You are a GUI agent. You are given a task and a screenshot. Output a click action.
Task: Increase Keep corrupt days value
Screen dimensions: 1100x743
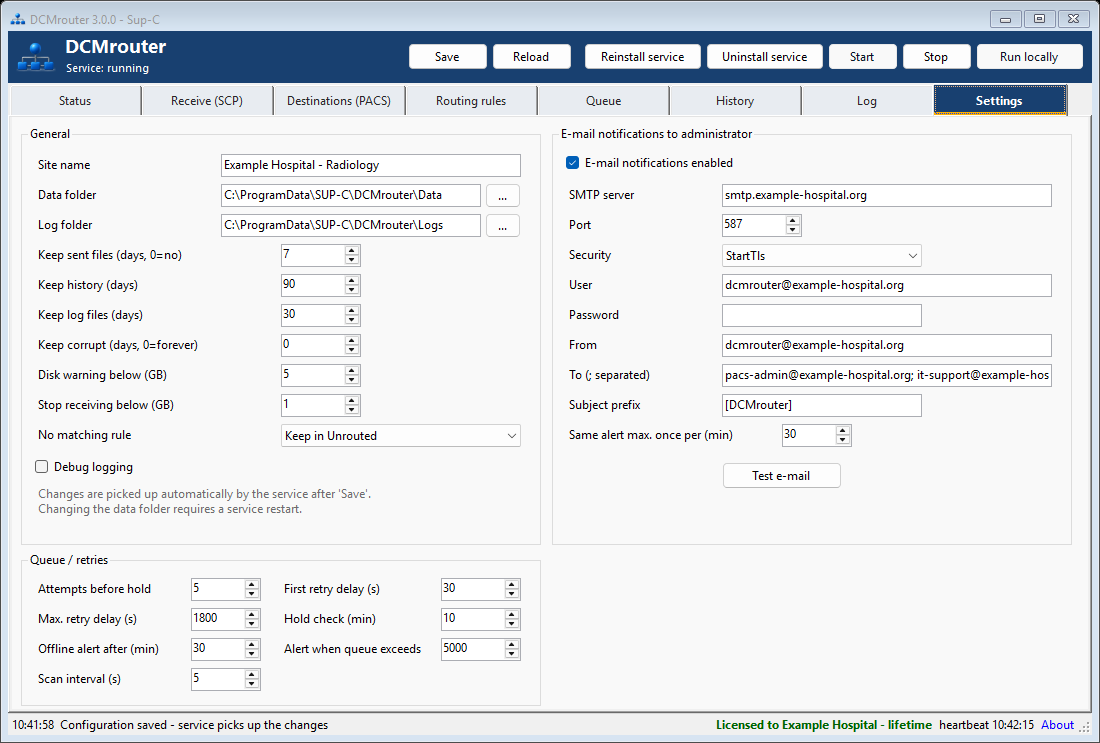352,340
